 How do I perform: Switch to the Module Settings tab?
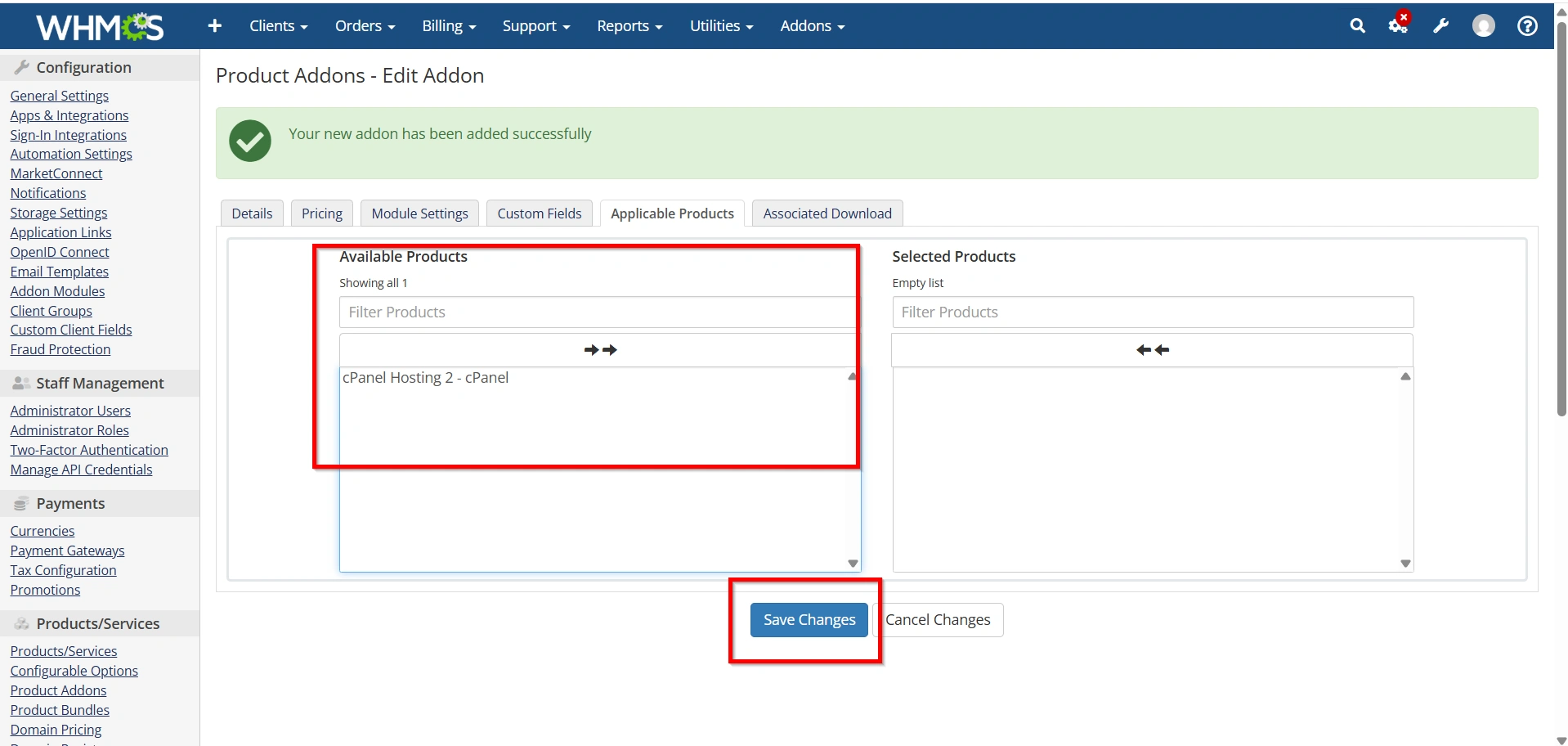[x=419, y=213]
